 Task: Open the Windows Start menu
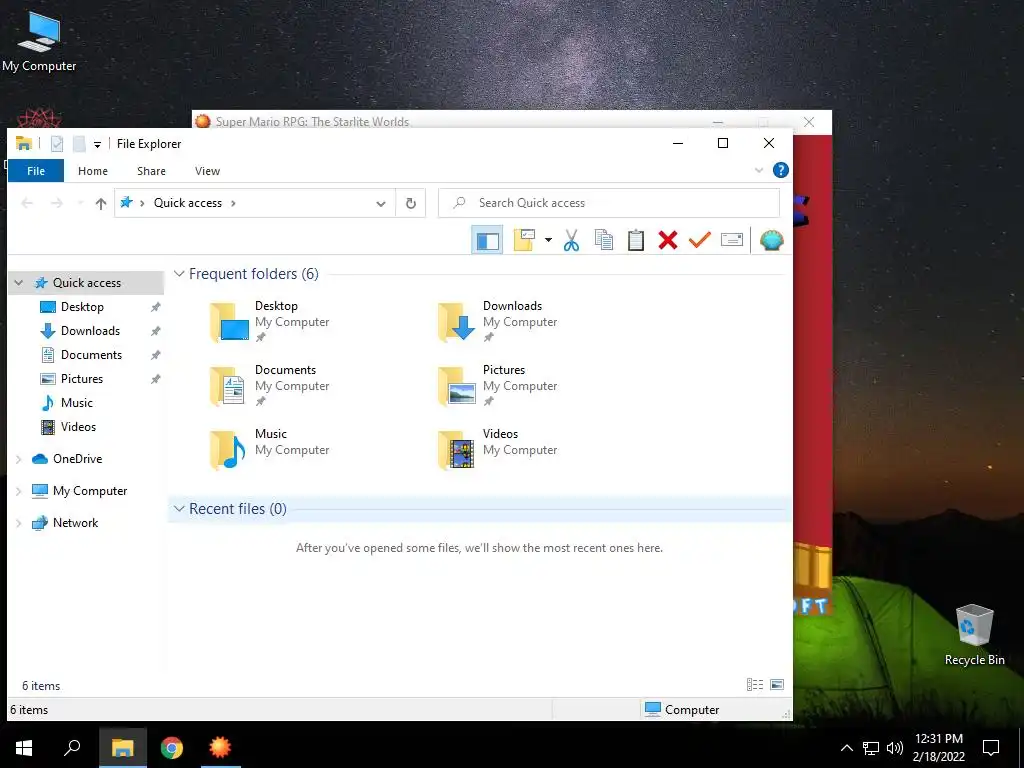24,748
